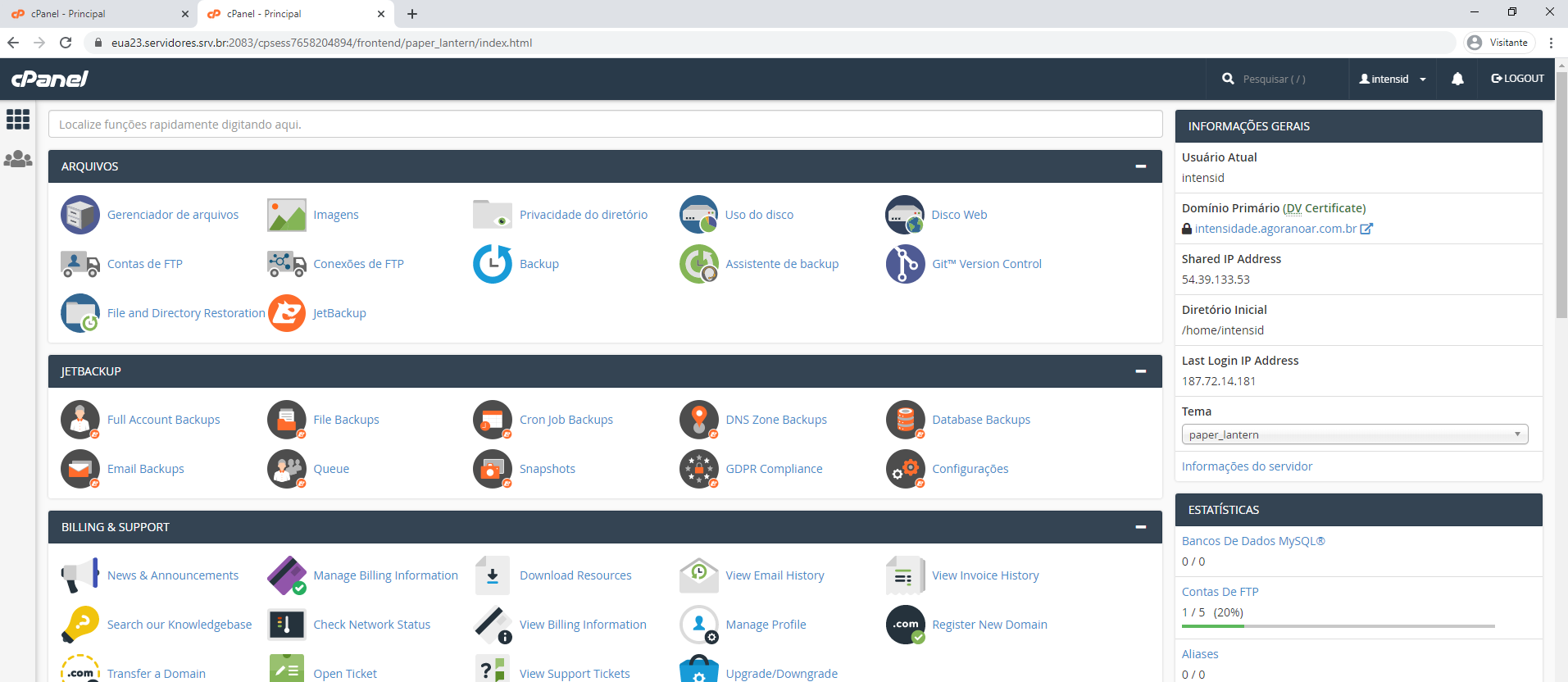Open the Cron Job Backups icon
The height and width of the screenshot is (682, 1568).
coord(493,420)
